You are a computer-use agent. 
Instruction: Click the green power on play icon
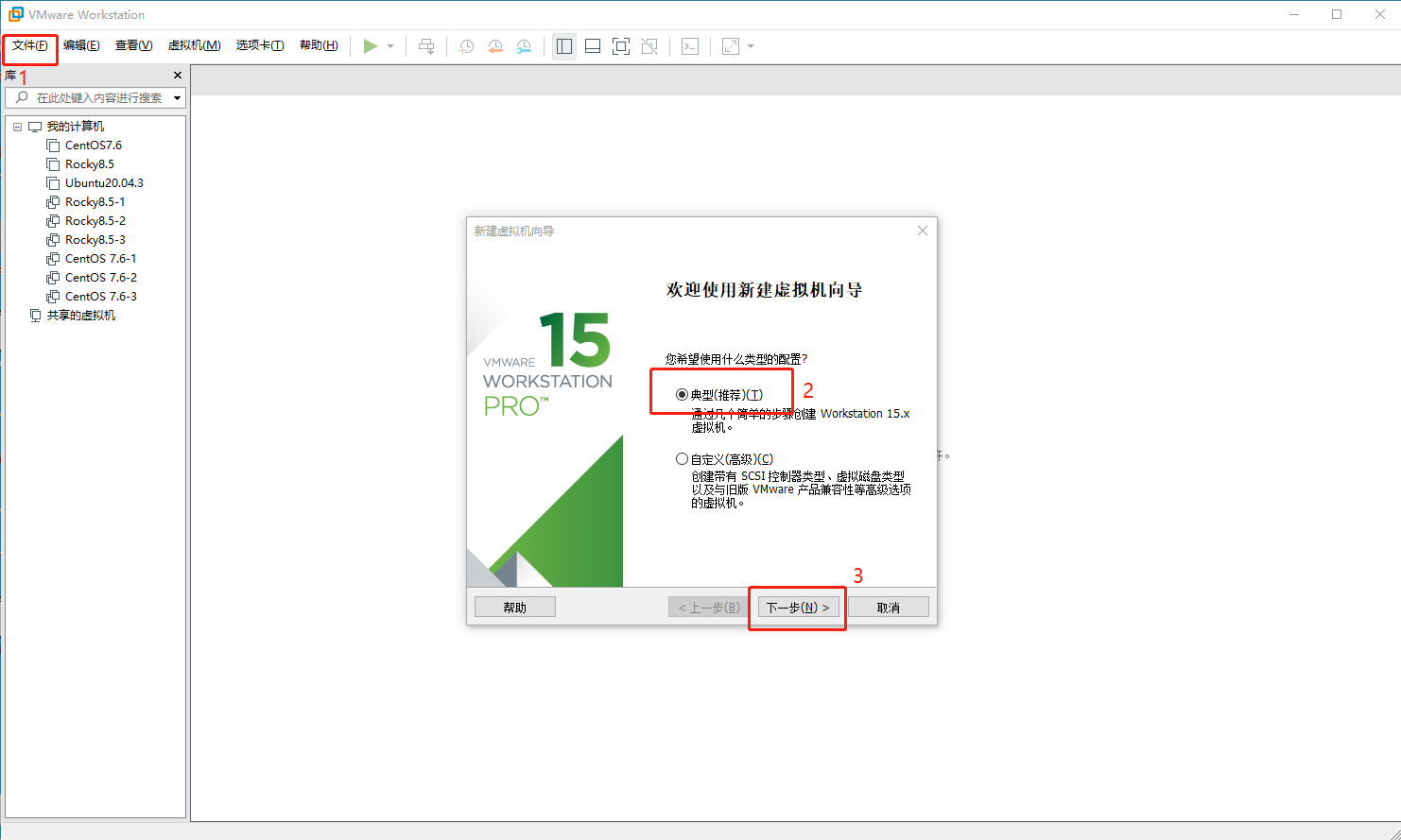point(371,46)
